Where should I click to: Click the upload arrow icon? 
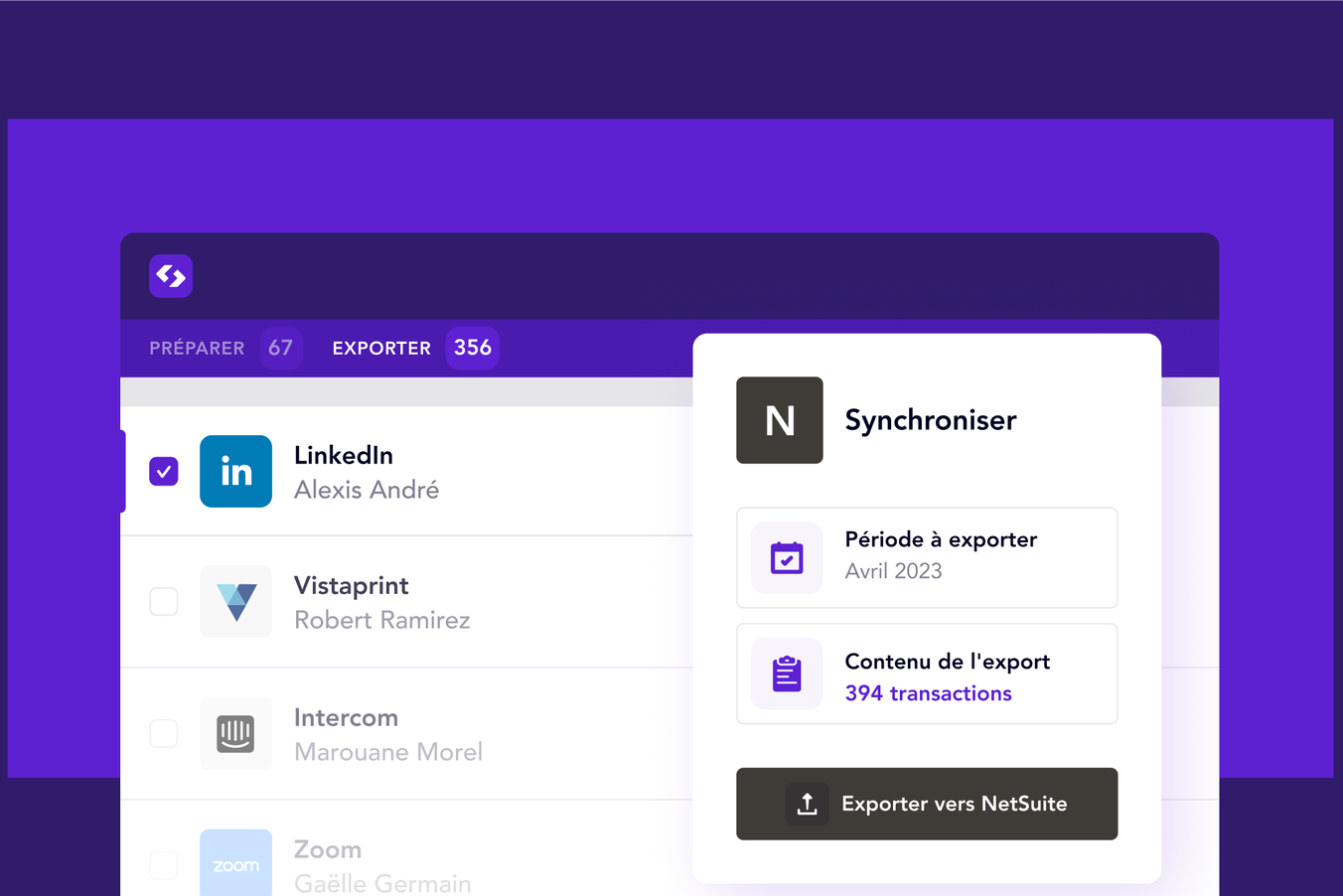point(807,804)
